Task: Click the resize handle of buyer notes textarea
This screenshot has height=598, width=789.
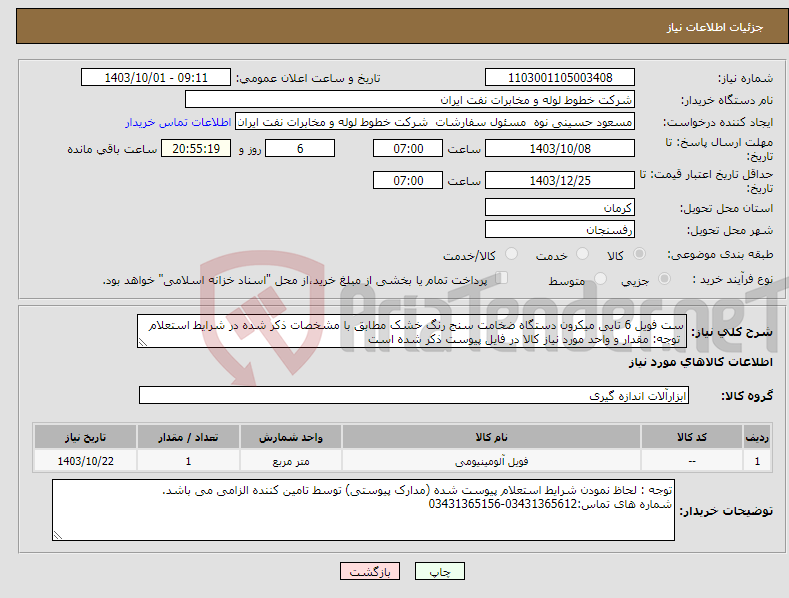Action: pyautogui.click(x=58, y=536)
